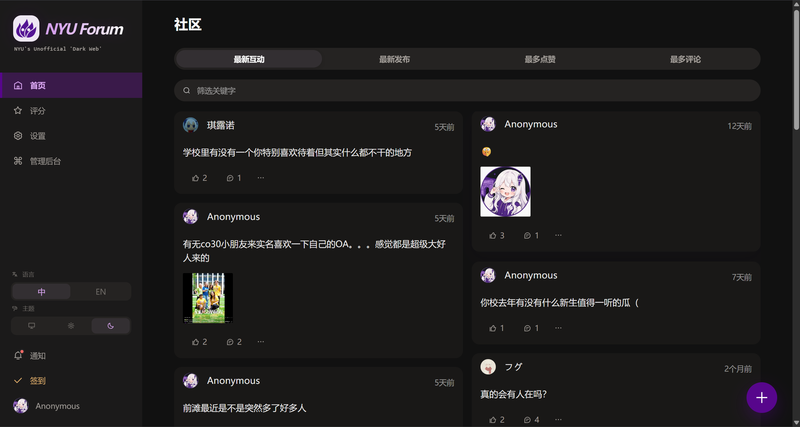Click the purple plus new post button
The image size is (800, 427).
761,397
